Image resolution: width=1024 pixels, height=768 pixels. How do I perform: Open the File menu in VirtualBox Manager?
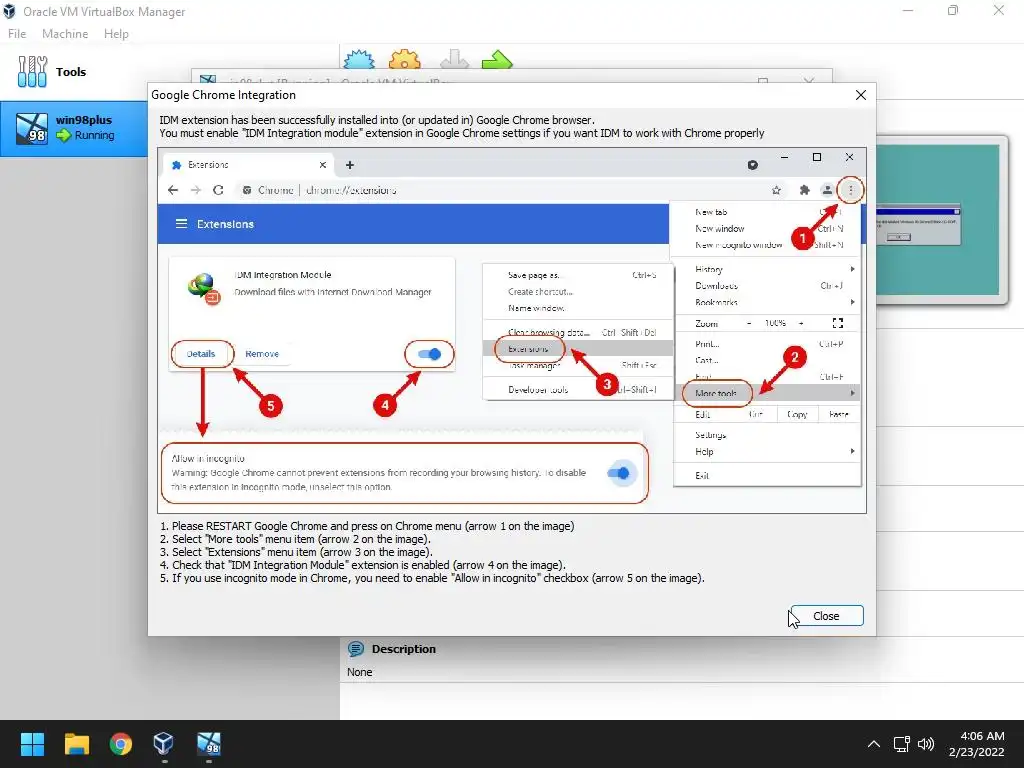[17, 34]
